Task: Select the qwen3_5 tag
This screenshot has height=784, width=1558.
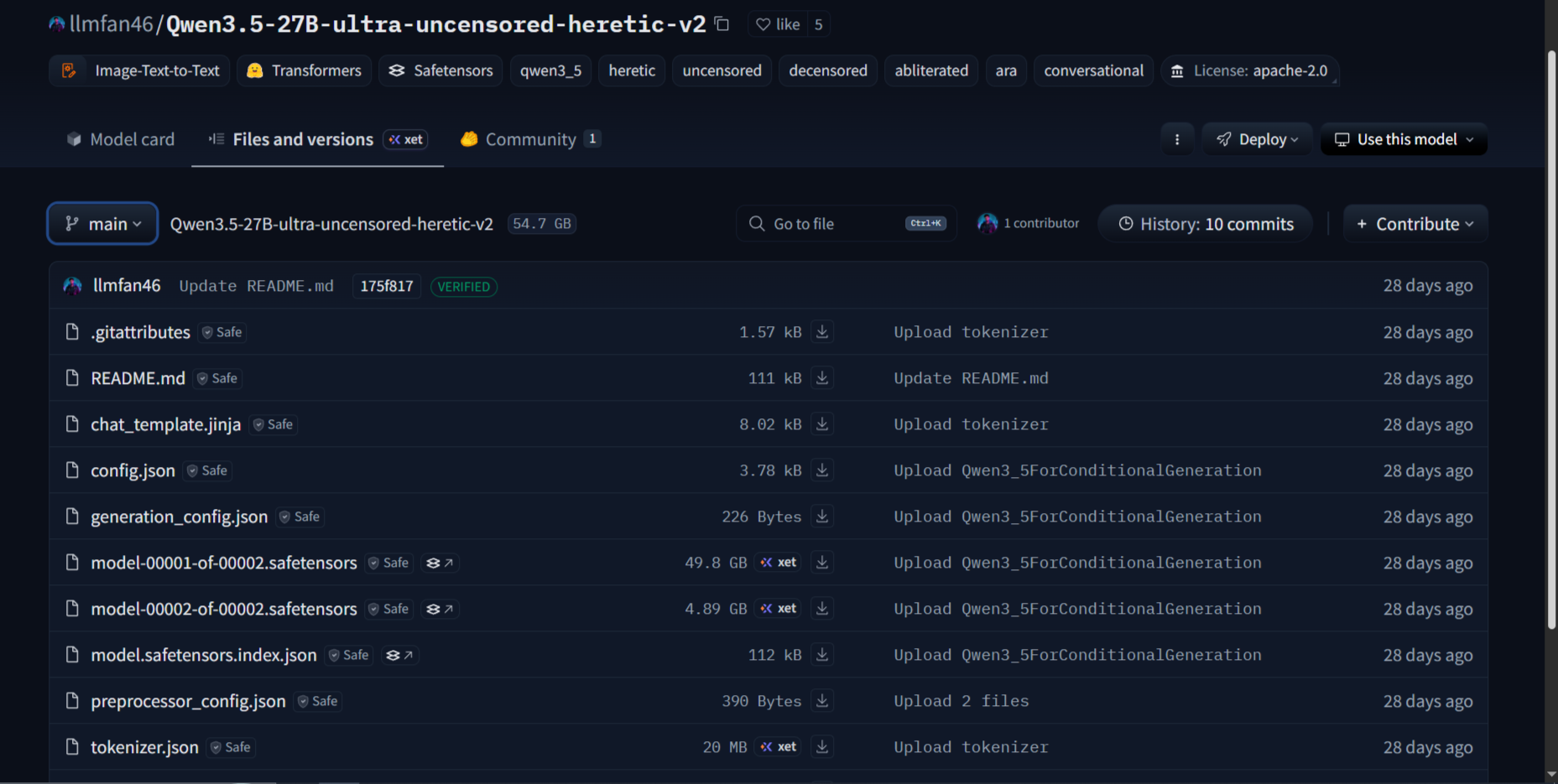Action: click(x=550, y=70)
